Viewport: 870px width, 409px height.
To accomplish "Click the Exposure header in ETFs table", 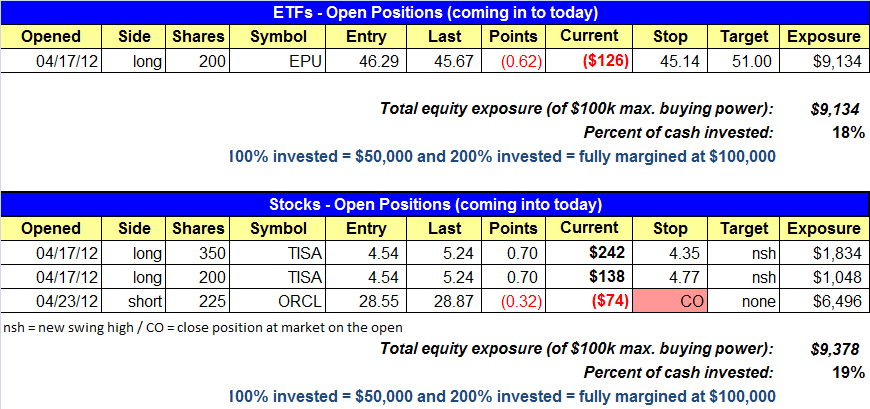I will point(825,37).
